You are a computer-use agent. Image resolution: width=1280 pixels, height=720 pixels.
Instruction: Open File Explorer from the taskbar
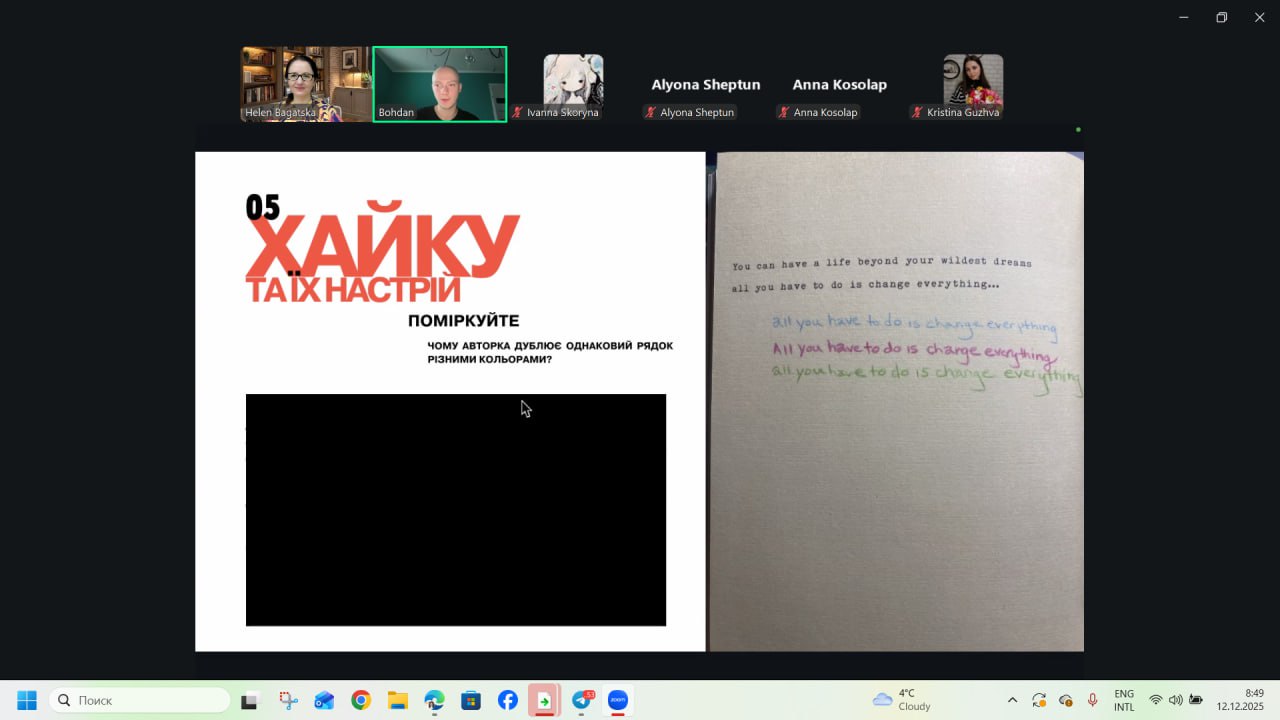click(398, 700)
